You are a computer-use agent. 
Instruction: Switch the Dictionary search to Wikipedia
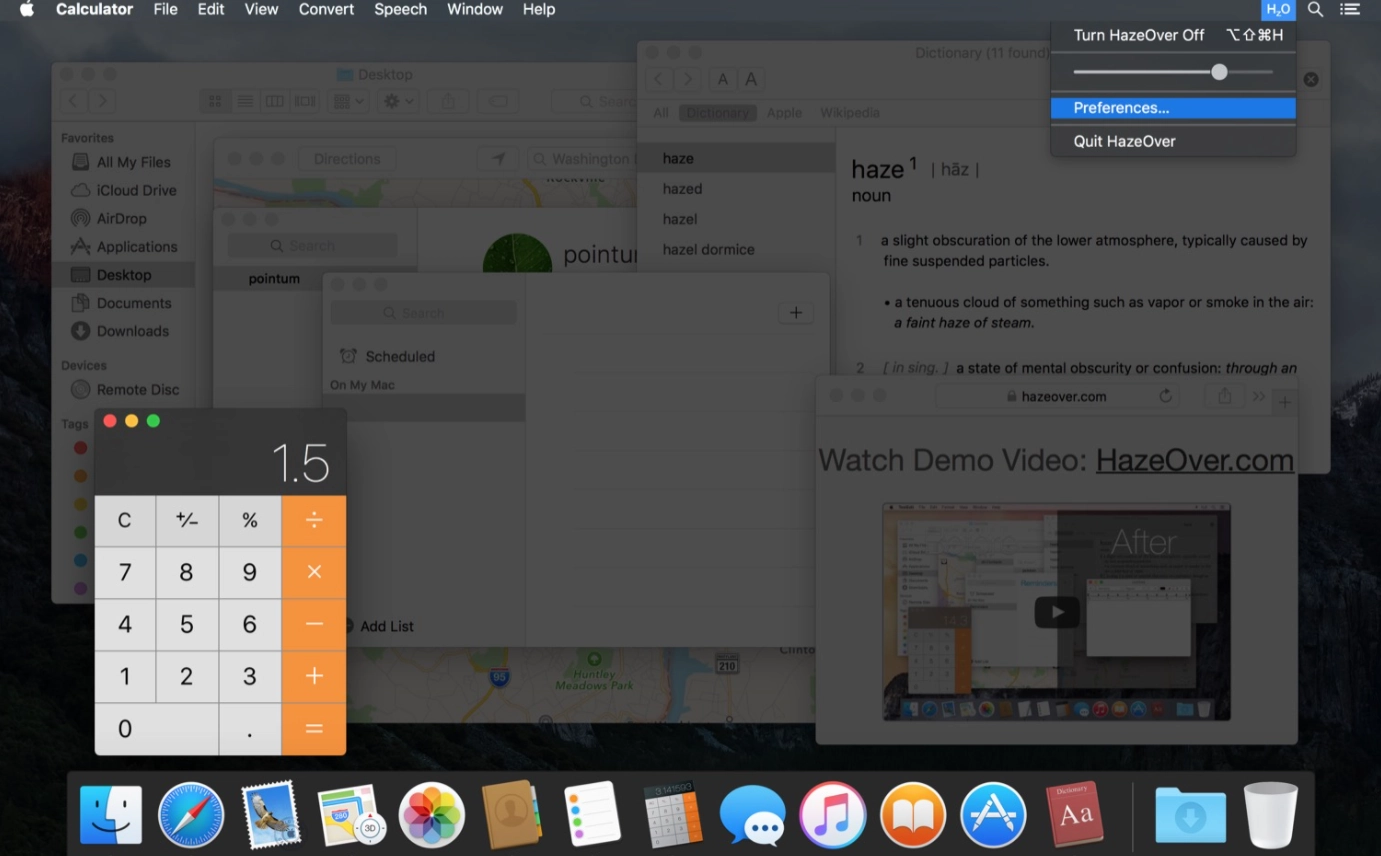[x=849, y=112]
